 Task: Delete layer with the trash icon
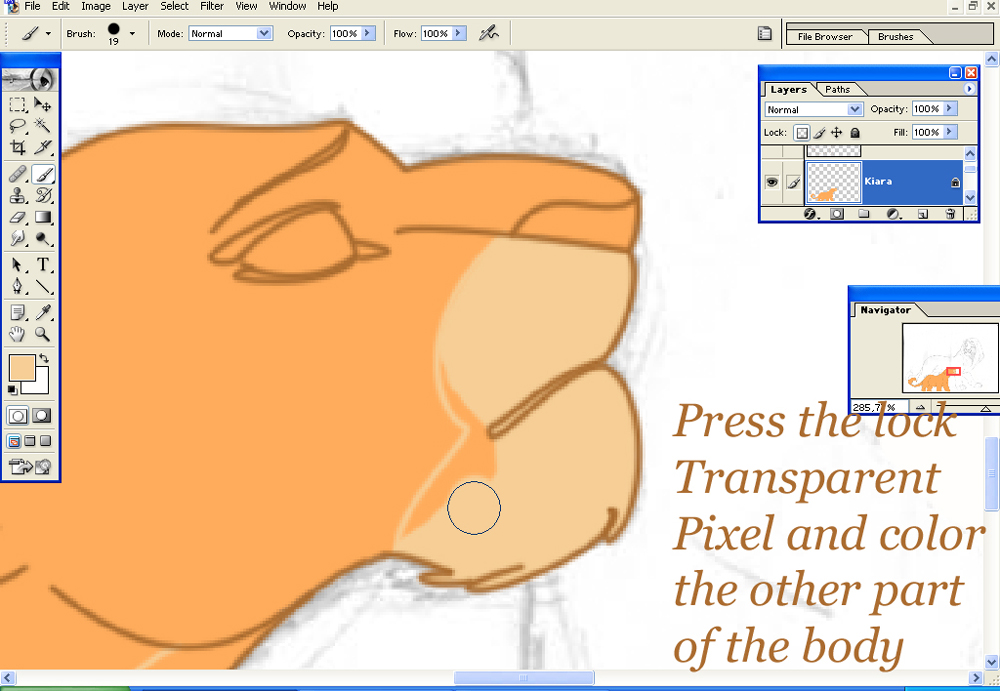click(950, 214)
